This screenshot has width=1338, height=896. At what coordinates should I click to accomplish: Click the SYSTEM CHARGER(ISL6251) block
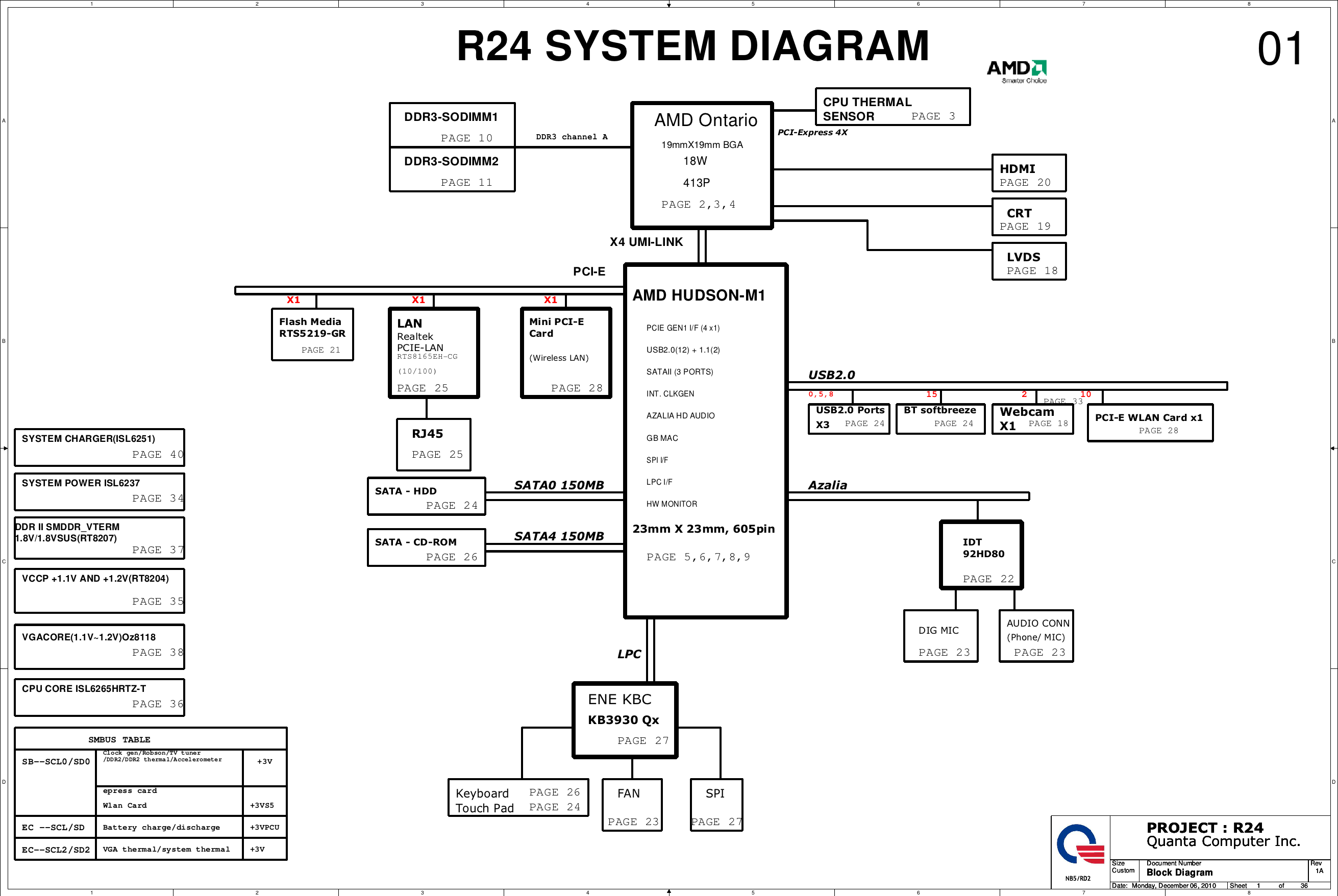click(100, 447)
